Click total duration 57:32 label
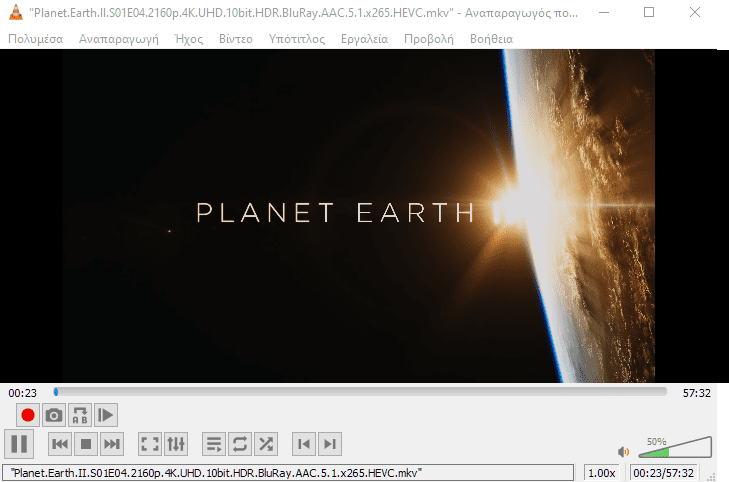The width and height of the screenshot is (729, 482). coord(696,393)
